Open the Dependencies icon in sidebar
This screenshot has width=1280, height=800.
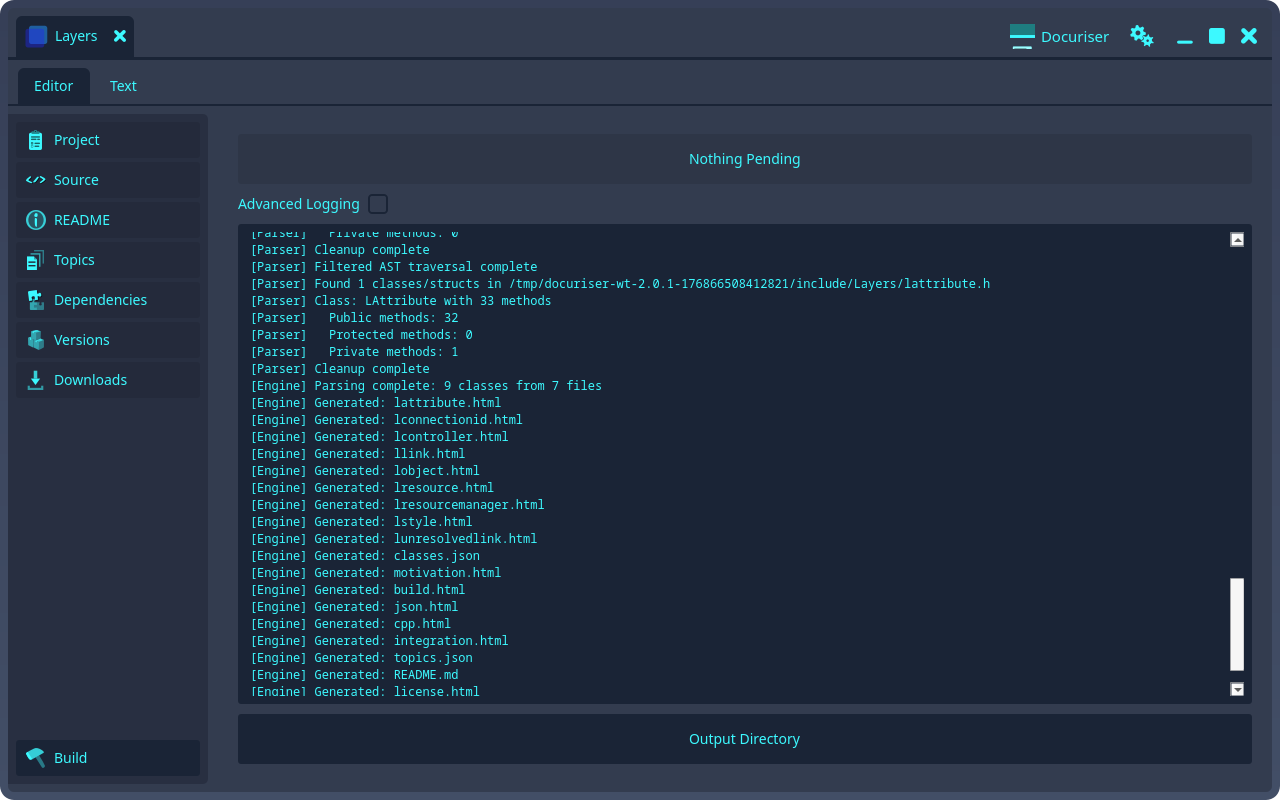[x=36, y=300]
